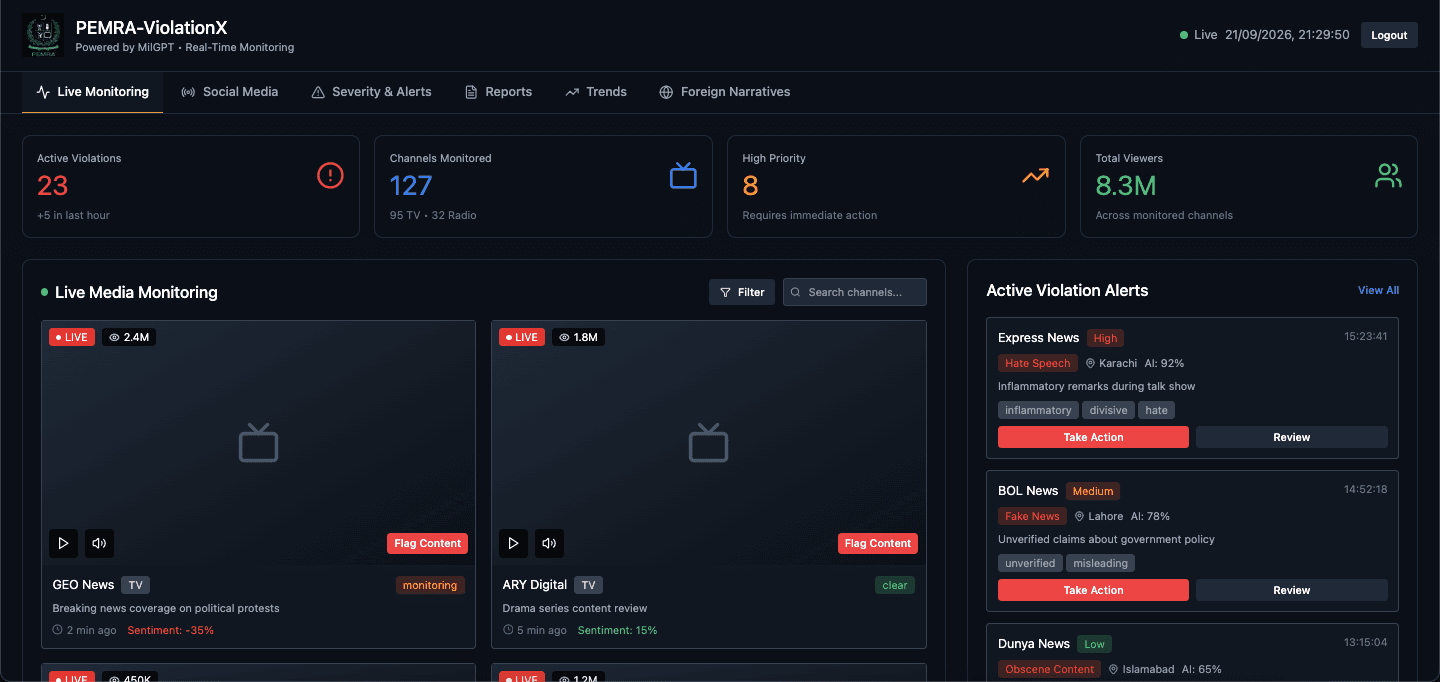Click the High severity badge on Express News

[1105, 338]
